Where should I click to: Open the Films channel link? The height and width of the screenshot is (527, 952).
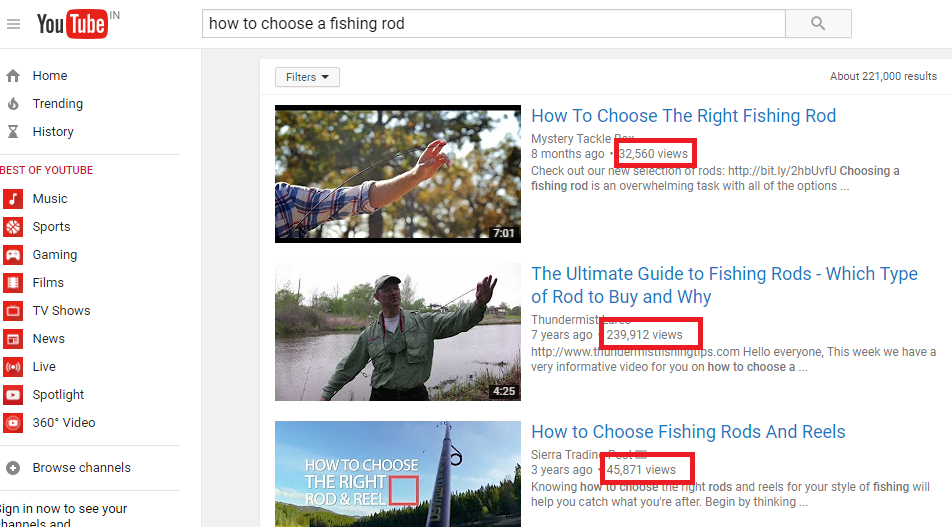(x=48, y=282)
